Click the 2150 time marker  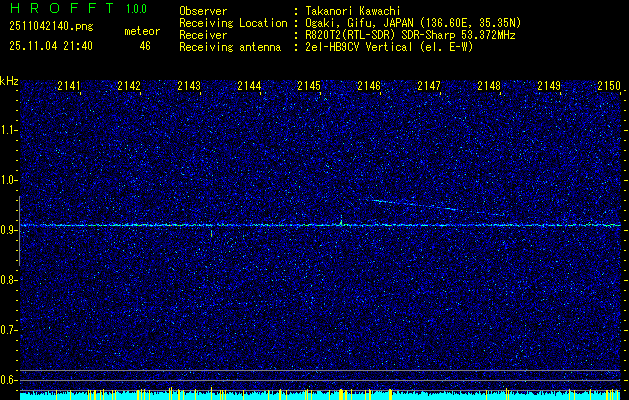[609, 85]
